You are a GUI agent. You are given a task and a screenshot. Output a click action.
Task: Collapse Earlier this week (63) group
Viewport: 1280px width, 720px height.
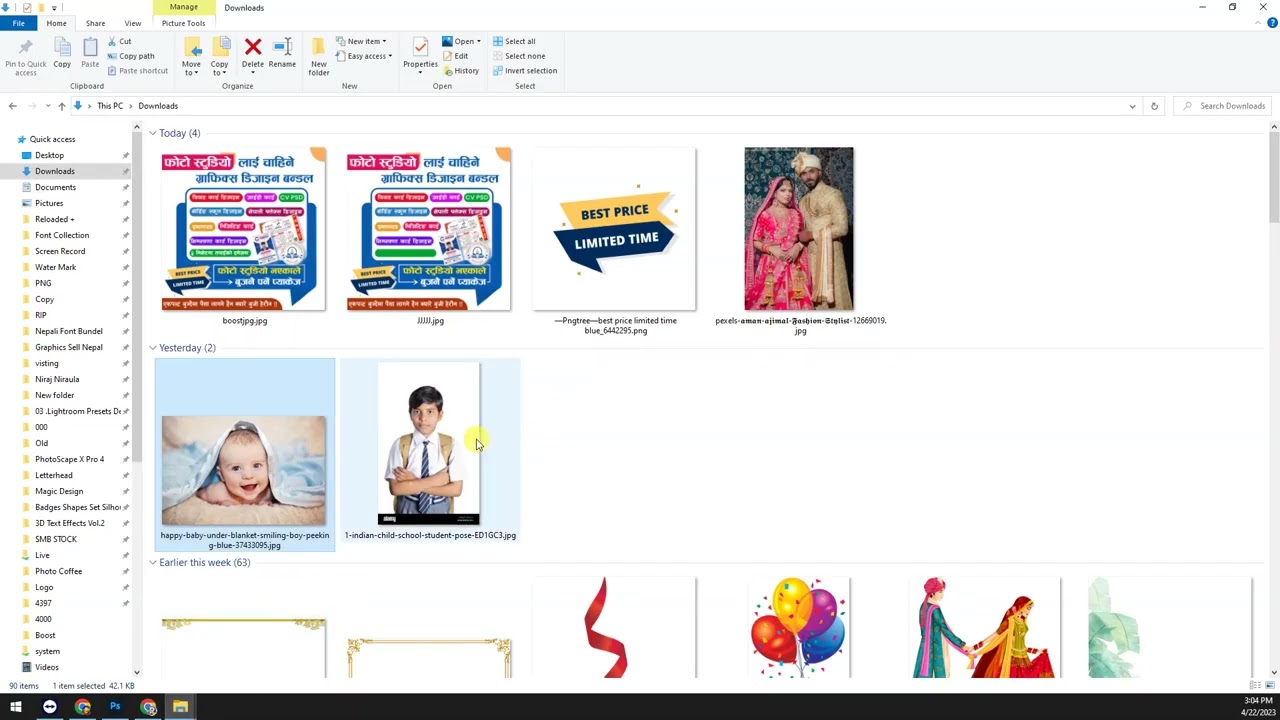[153, 563]
